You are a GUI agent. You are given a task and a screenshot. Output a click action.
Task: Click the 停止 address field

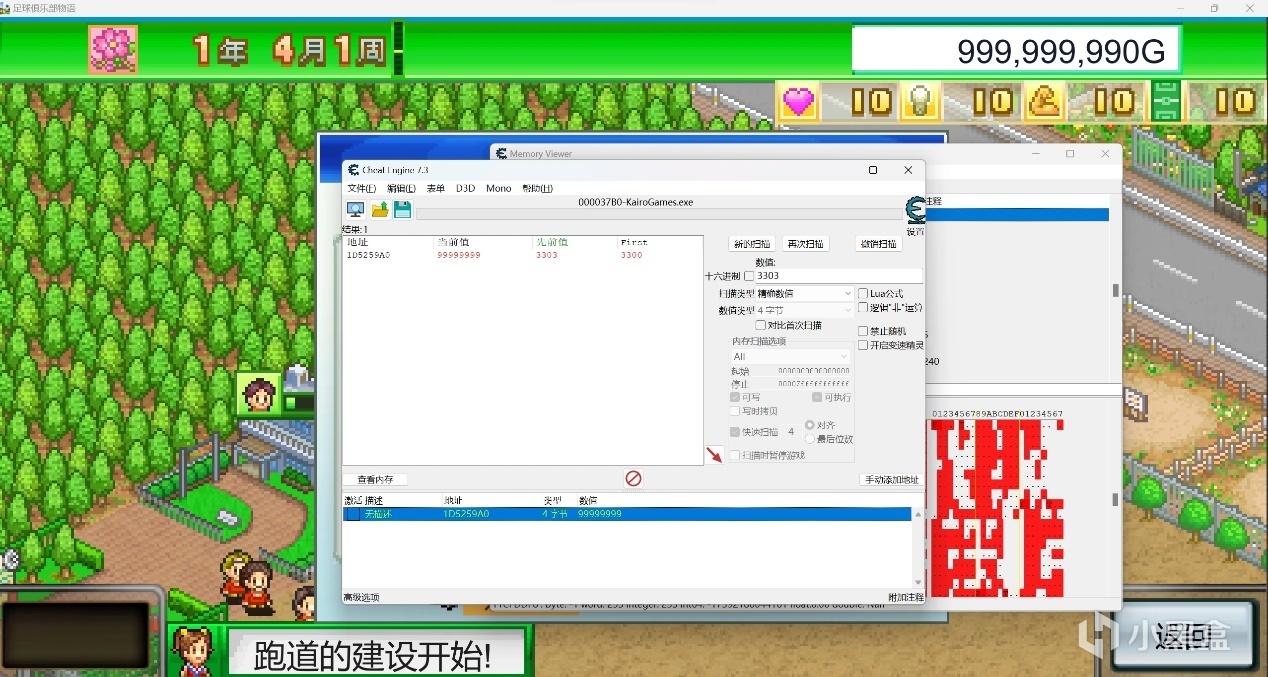click(814, 383)
